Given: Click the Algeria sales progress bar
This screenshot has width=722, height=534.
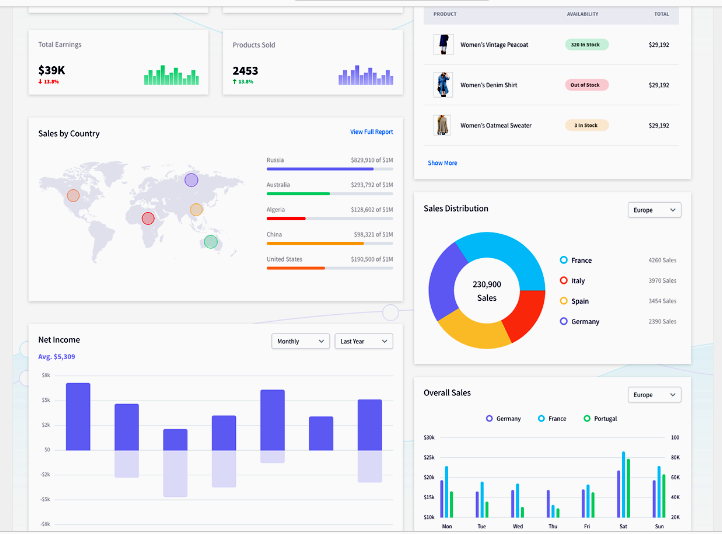Looking at the screenshot, I should [x=330, y=219].
